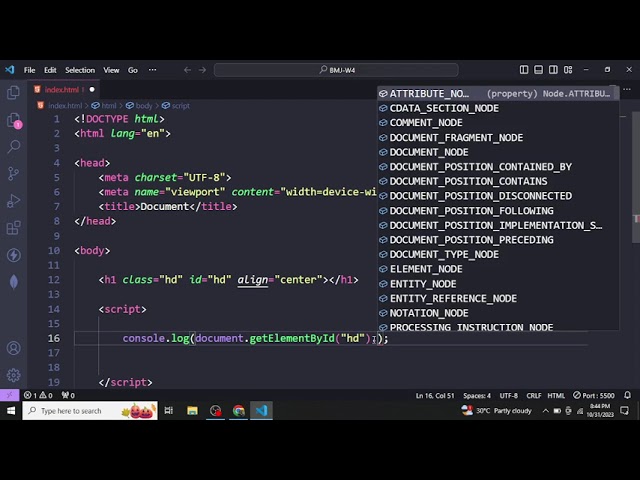The width and height of the screenshot is (640, 480).
Task: Select the CDATA_SECTION_NODE suggestion
Action: tap(498, 108)
